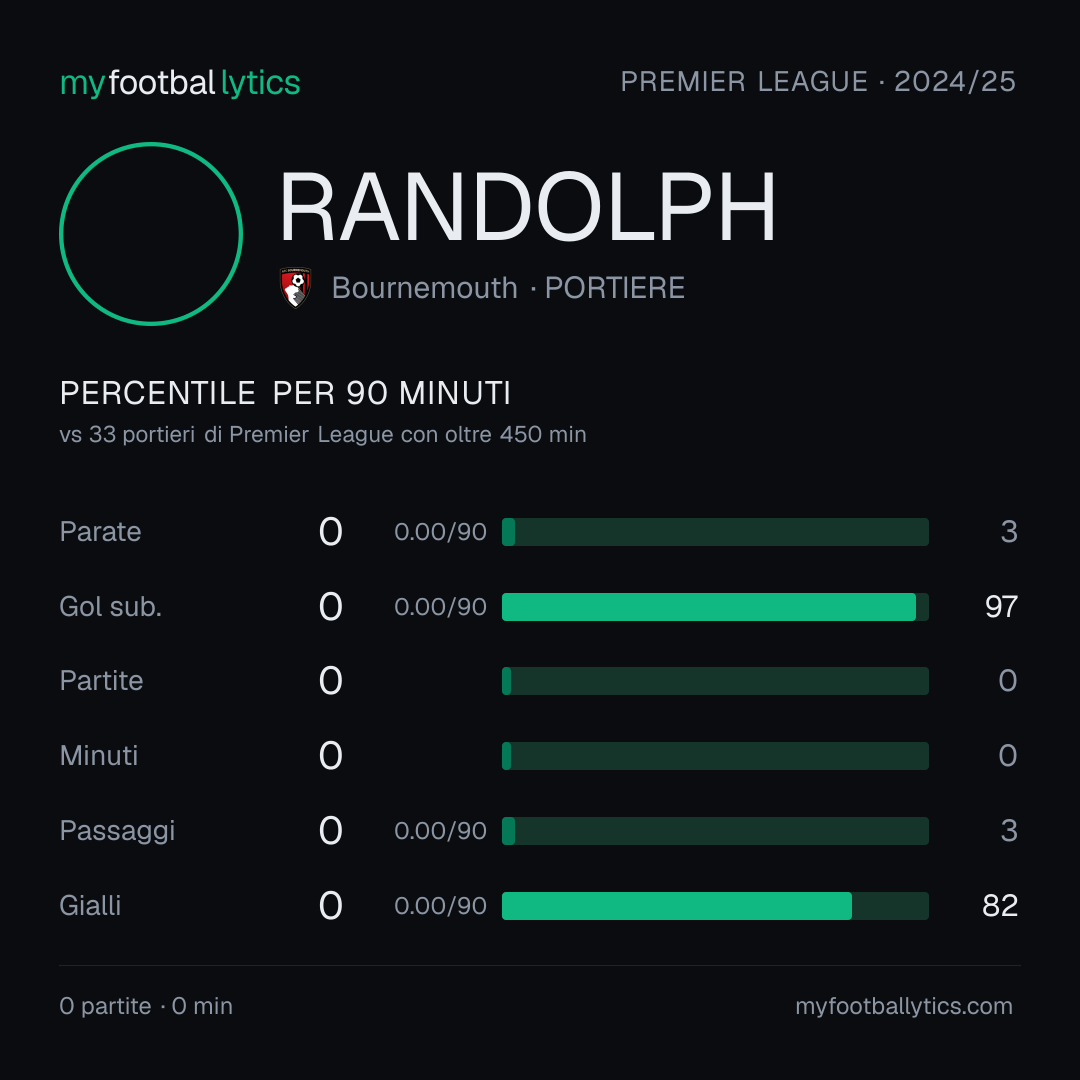This screenshot has width=1080, height=1080.
Task: Click the empty green player photo circle
Action: tap(151, 233)
